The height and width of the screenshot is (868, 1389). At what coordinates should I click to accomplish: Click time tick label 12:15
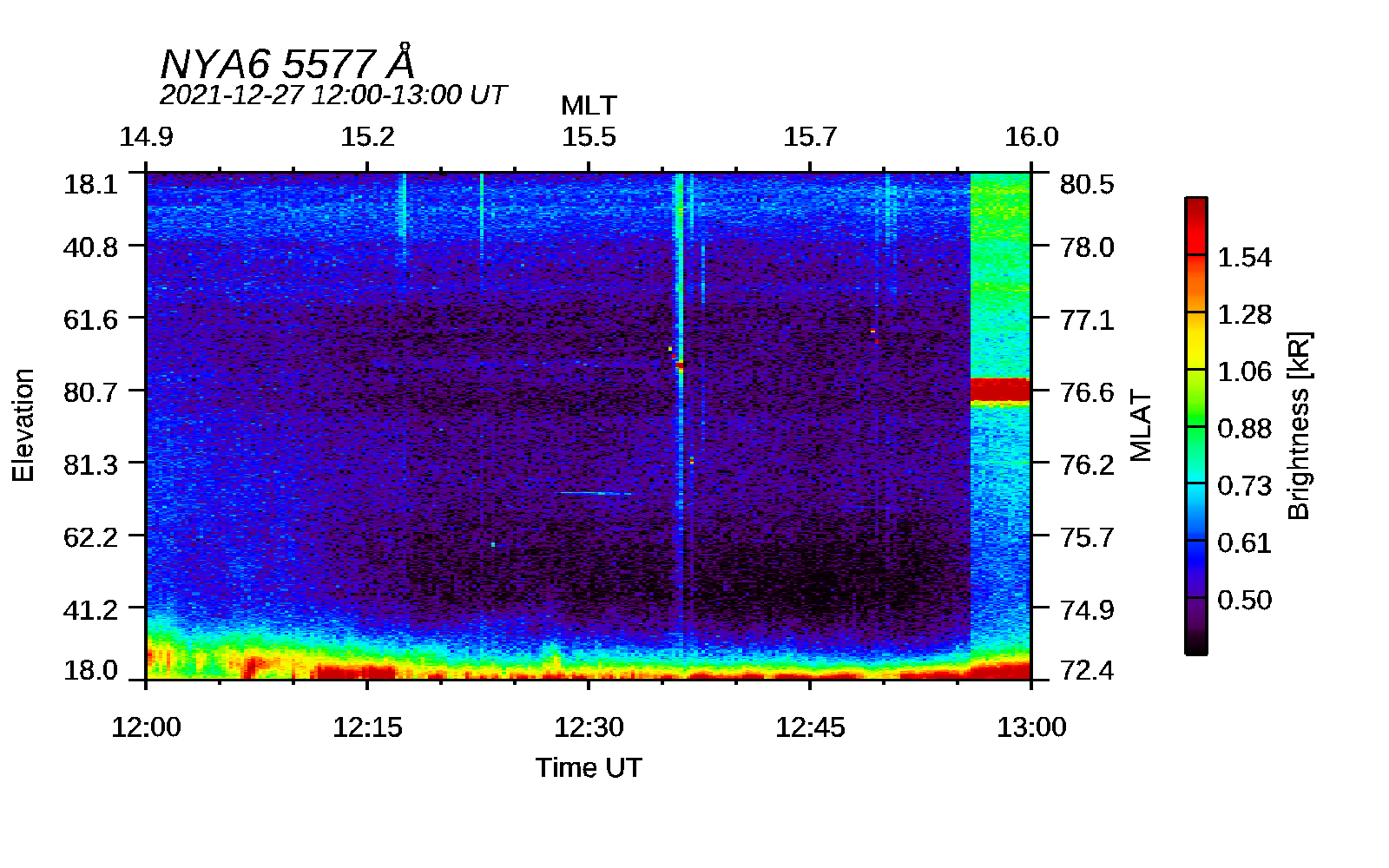coord(367,727)
